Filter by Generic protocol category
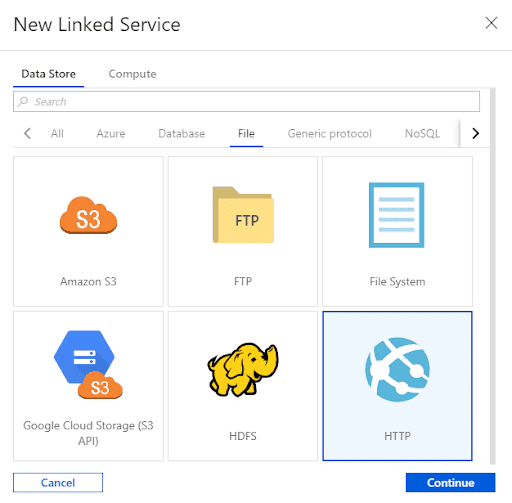The image size is (512, 503). click(329, 134)
